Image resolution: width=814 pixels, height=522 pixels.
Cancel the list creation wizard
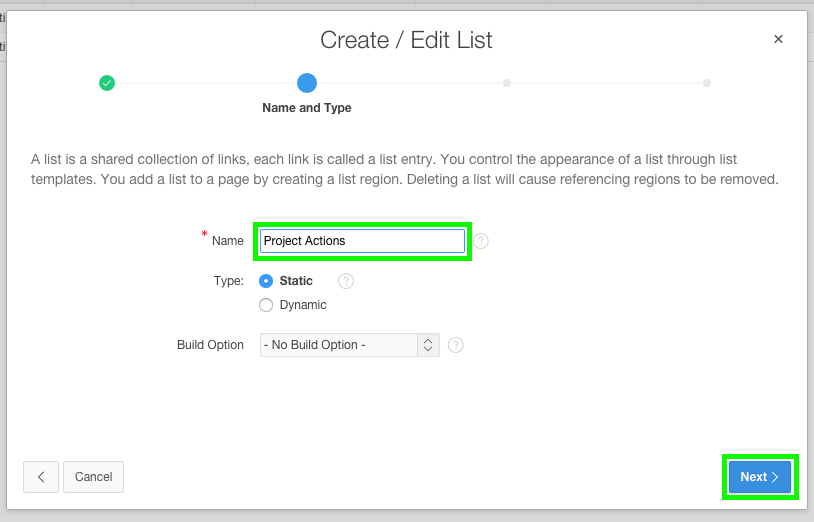pos(93,477)
